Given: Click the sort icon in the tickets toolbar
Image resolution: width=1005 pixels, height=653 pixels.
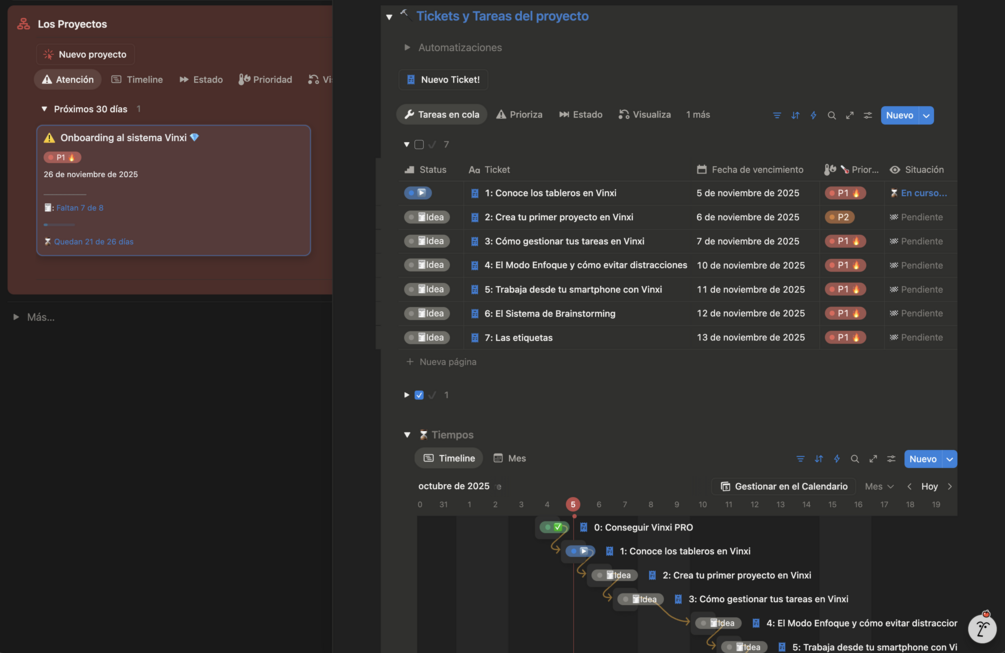Looking at the screenshot, I should (795, 115).
